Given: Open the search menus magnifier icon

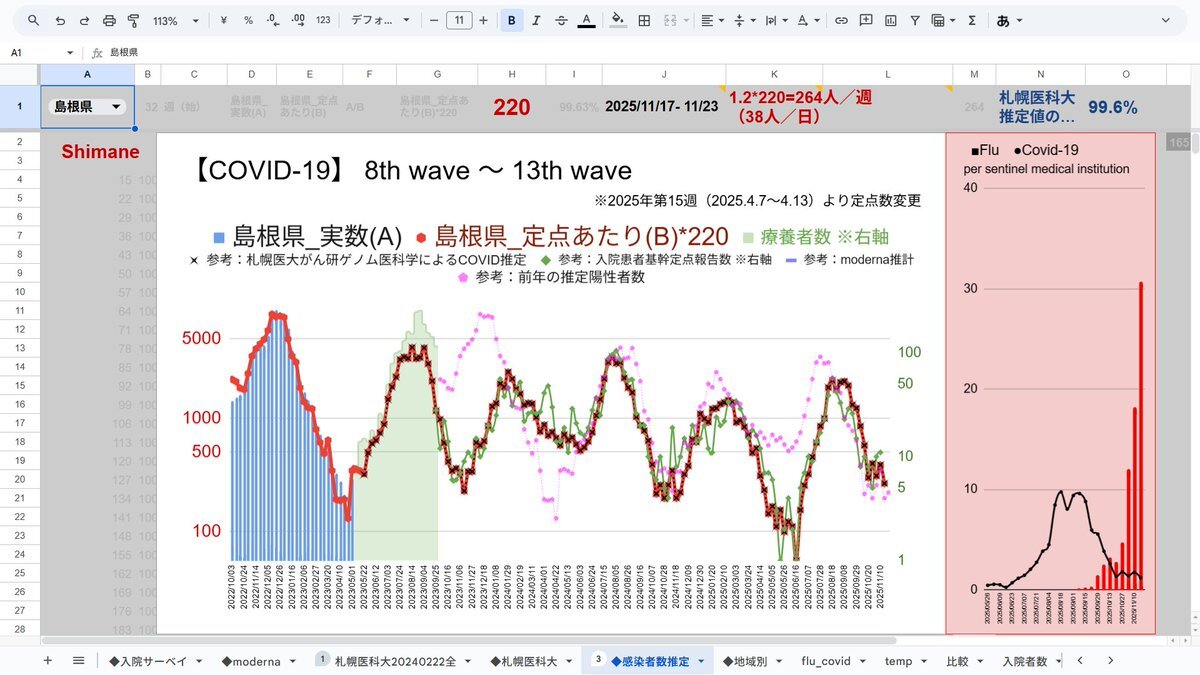Looking at the screenshot, I should pyautogui.click(x=34, y=20).
